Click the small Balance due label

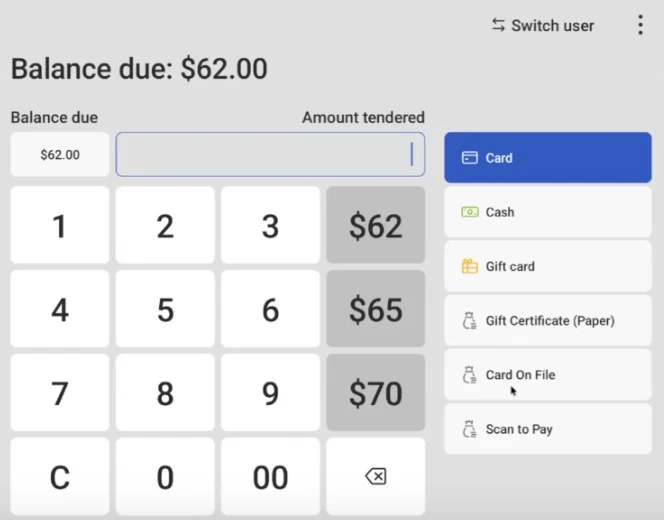pos(54,117)
